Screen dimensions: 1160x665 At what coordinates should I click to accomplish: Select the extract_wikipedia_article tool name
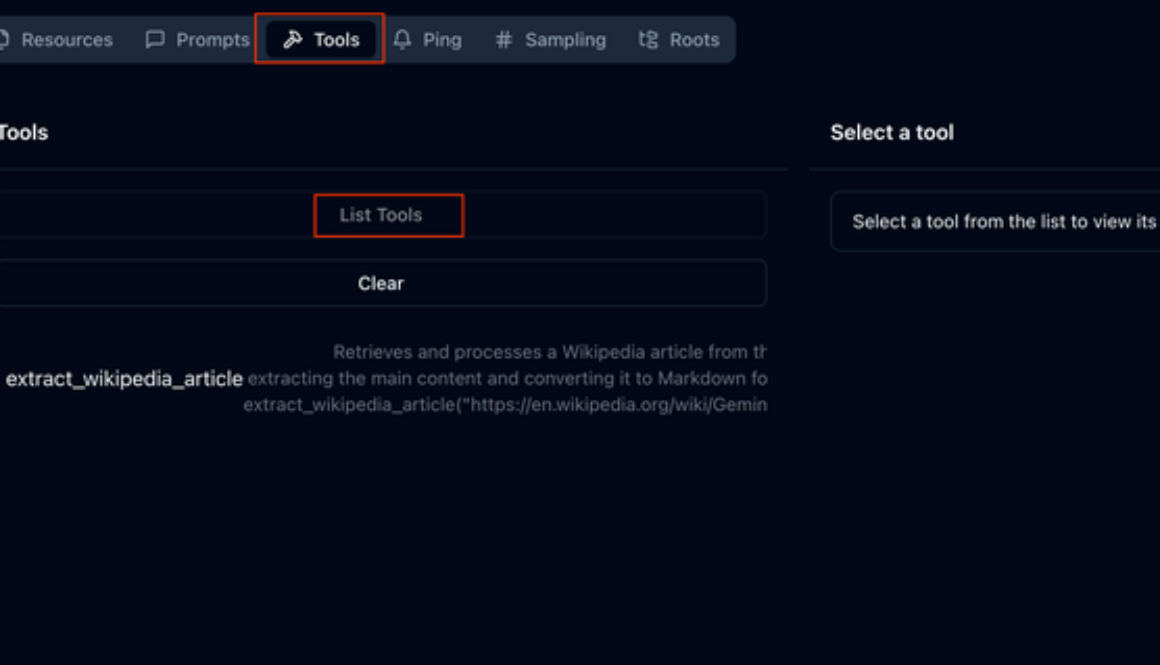click(124, 379)
